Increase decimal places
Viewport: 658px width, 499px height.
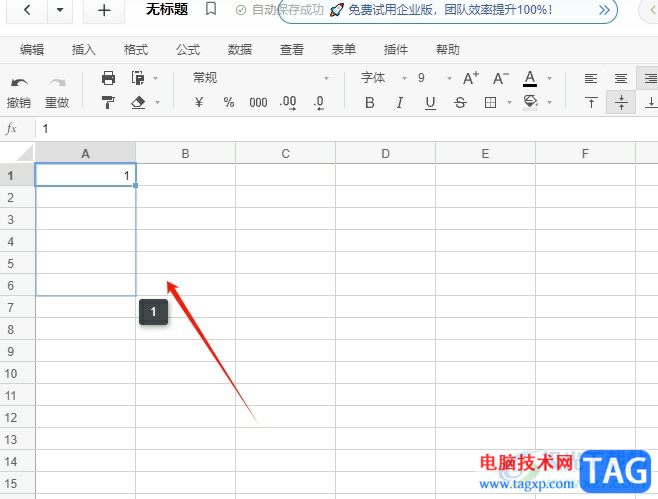[x=288, y=102]
